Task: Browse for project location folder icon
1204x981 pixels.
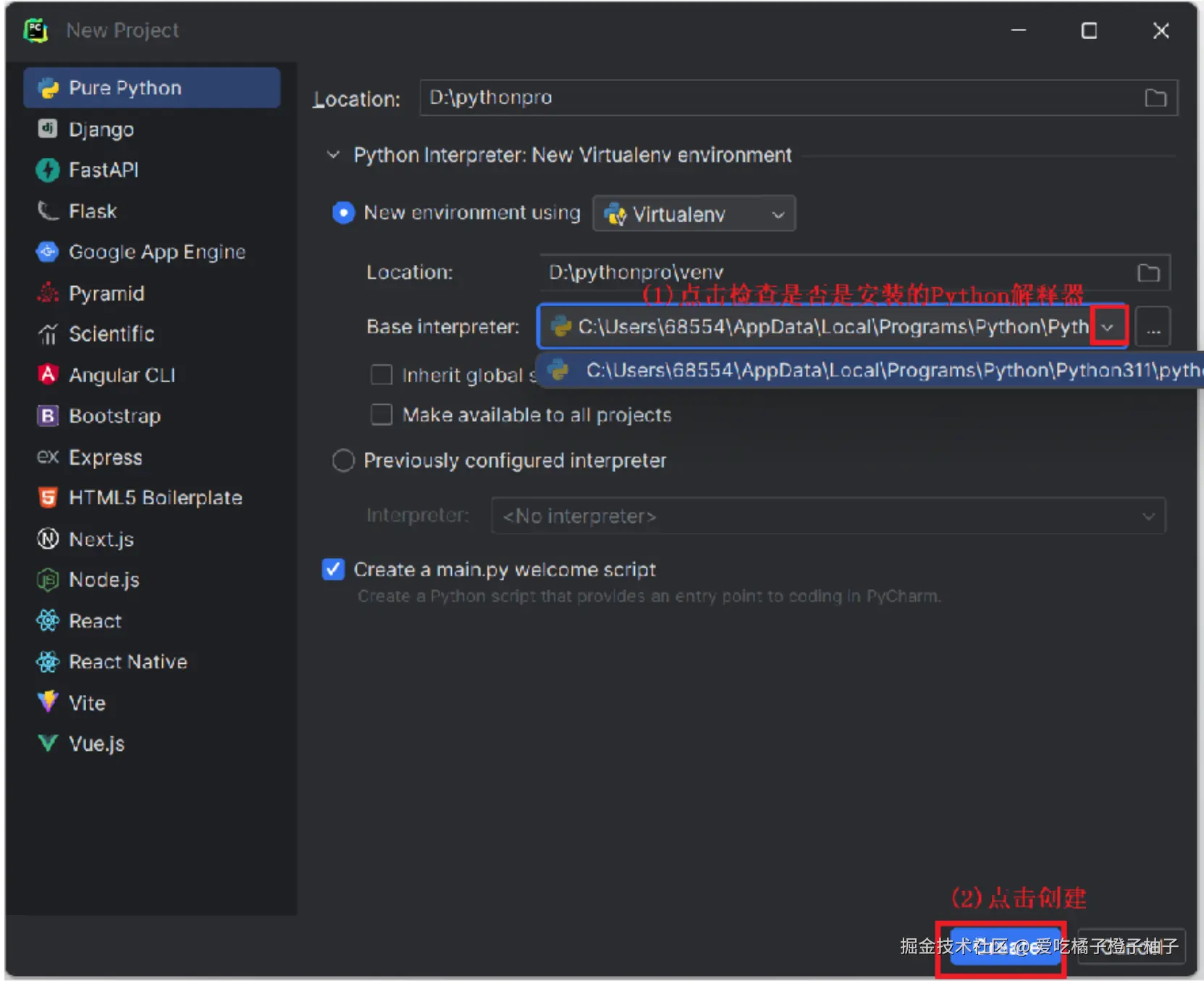Action: click(1155, 98)
